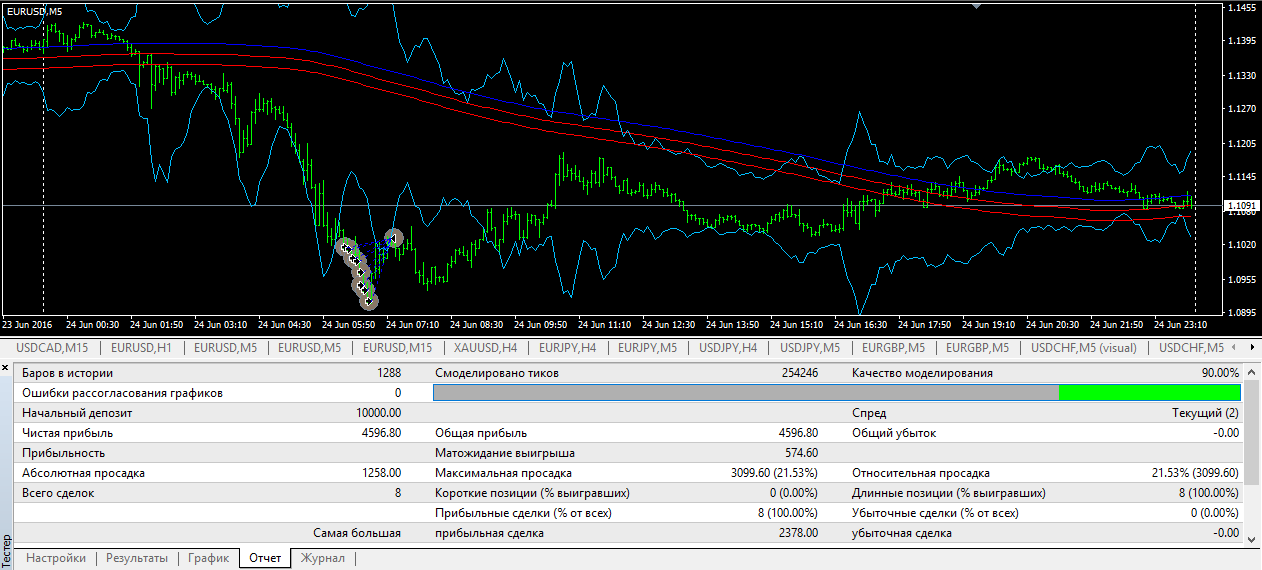Click the Максимальная просадка label
This screenshot has height=570, width=1262.
pyautogui.click(x=503, y=473)
